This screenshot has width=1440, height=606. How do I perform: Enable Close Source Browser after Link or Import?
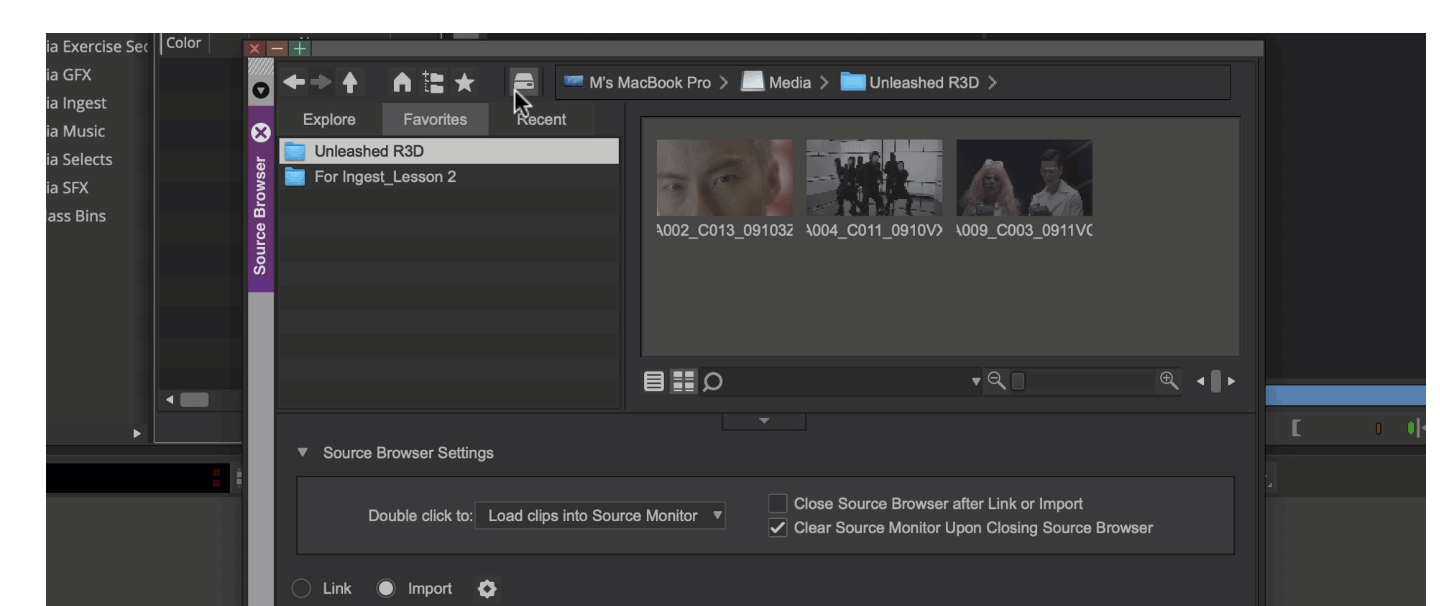pyautogui.click(x=778, y=504)
